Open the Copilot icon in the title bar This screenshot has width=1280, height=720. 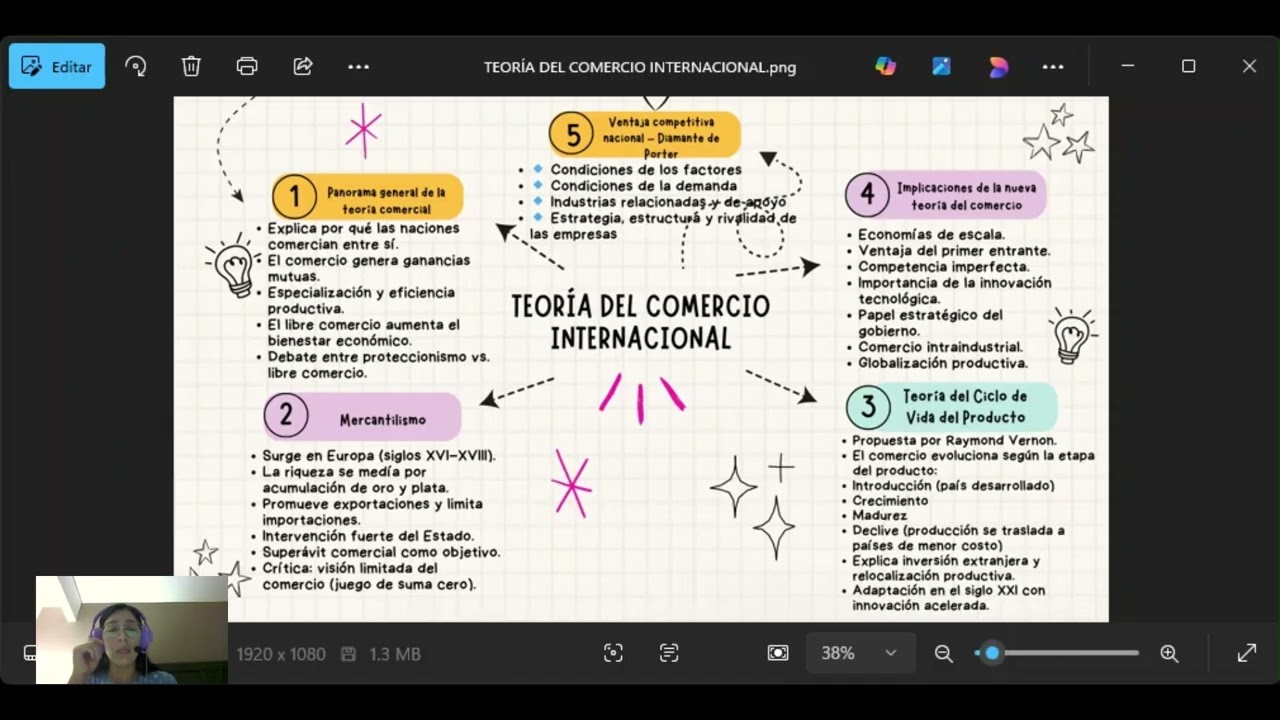(x=886, y=66)
